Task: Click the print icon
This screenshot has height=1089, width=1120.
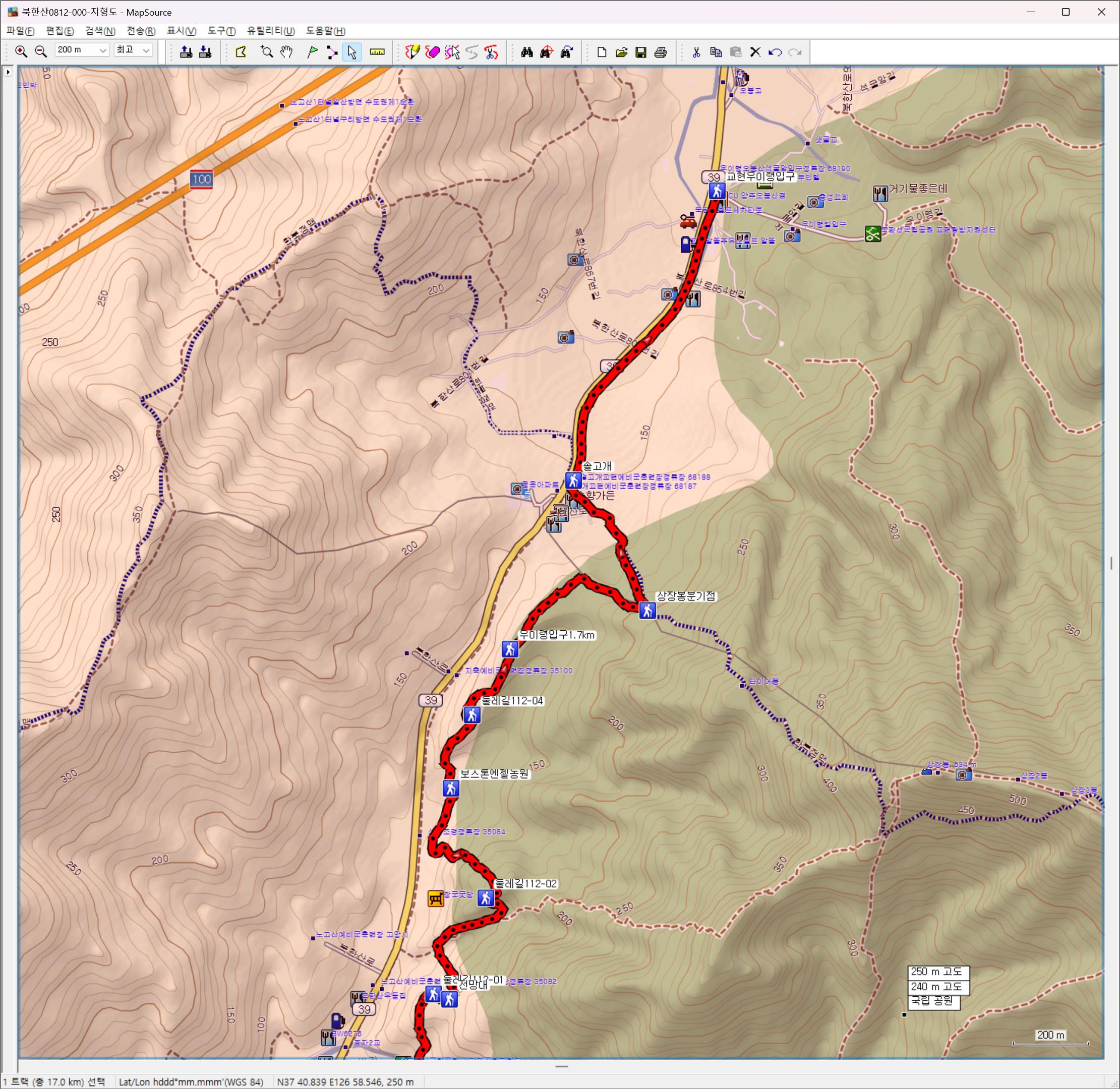Action: tap(660, 52)
